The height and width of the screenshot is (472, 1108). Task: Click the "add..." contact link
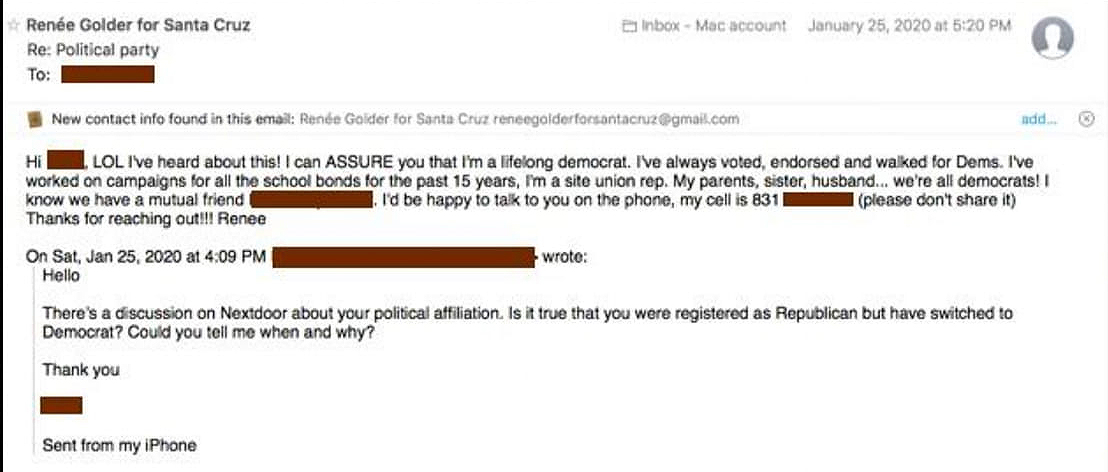(x=1039, y=119)
